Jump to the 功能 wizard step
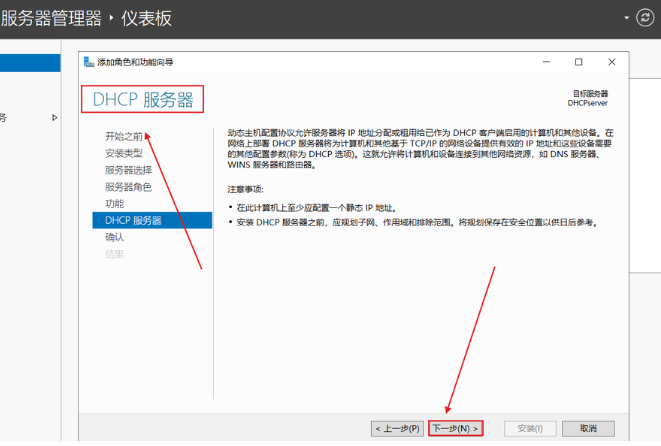Viewport: 661px width, 446px height. (x=115, y=204)
